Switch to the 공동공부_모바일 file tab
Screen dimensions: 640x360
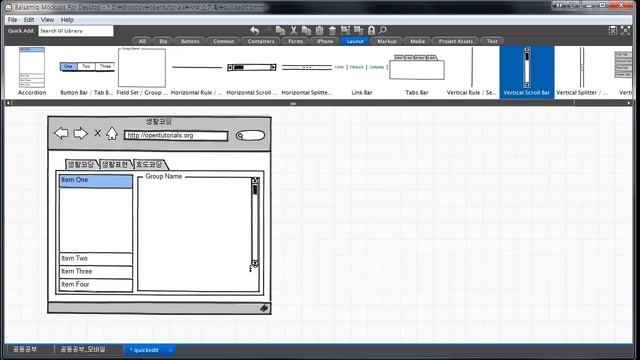click(83, 349)
